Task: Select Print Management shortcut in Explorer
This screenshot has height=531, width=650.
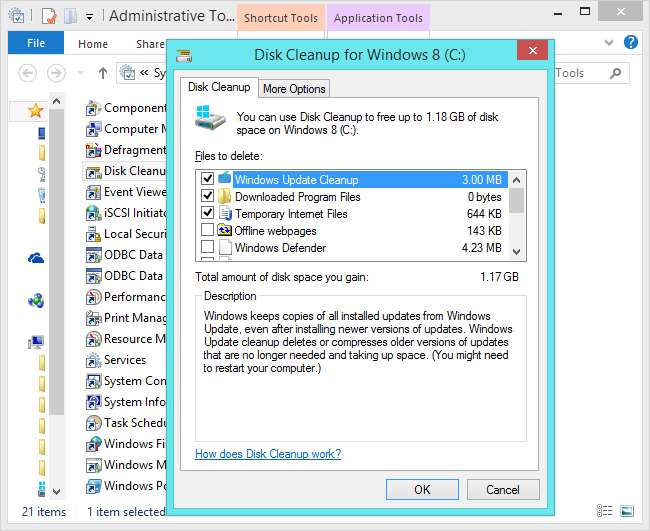Action: 125,318
